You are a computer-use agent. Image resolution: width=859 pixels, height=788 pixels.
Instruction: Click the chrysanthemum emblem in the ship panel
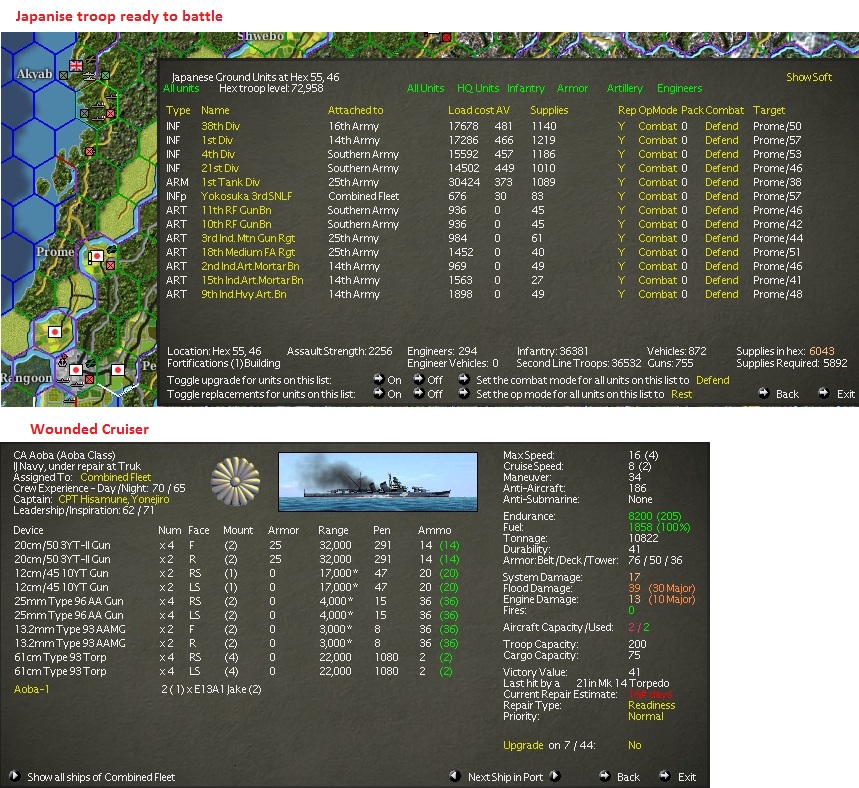click(236, 482)
